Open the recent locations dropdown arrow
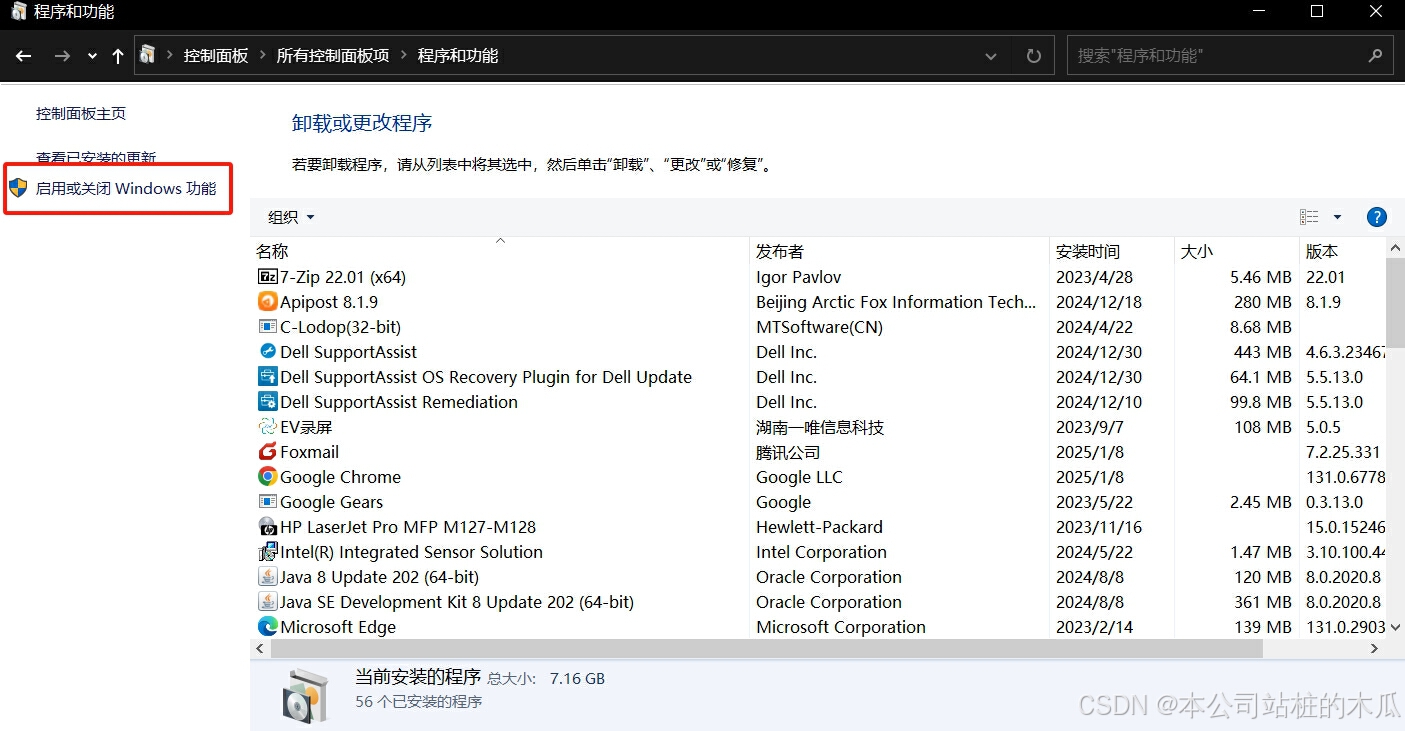Screen dimensions: 1405x731 (92, 57)
